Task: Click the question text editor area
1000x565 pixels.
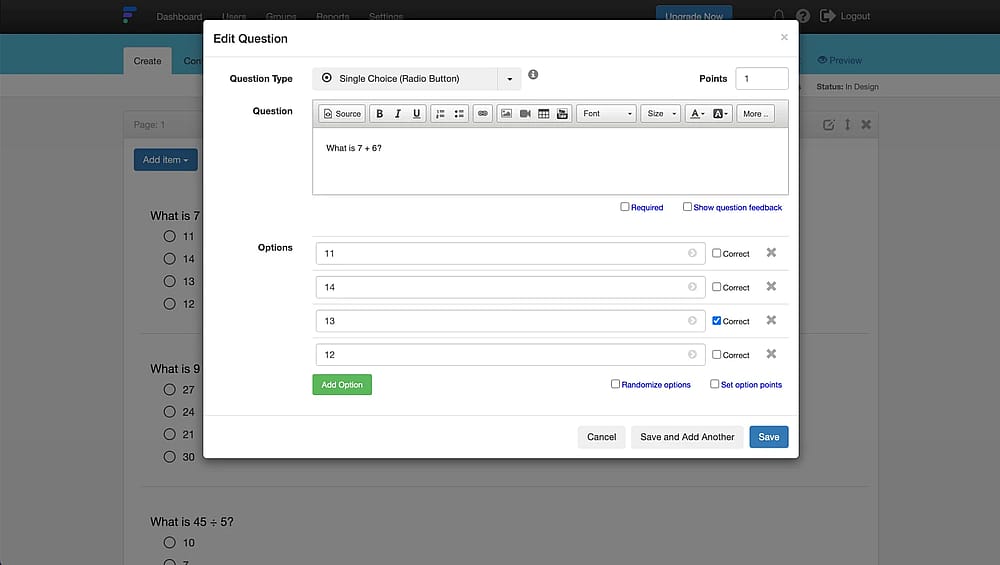Action: click(550, 161)
